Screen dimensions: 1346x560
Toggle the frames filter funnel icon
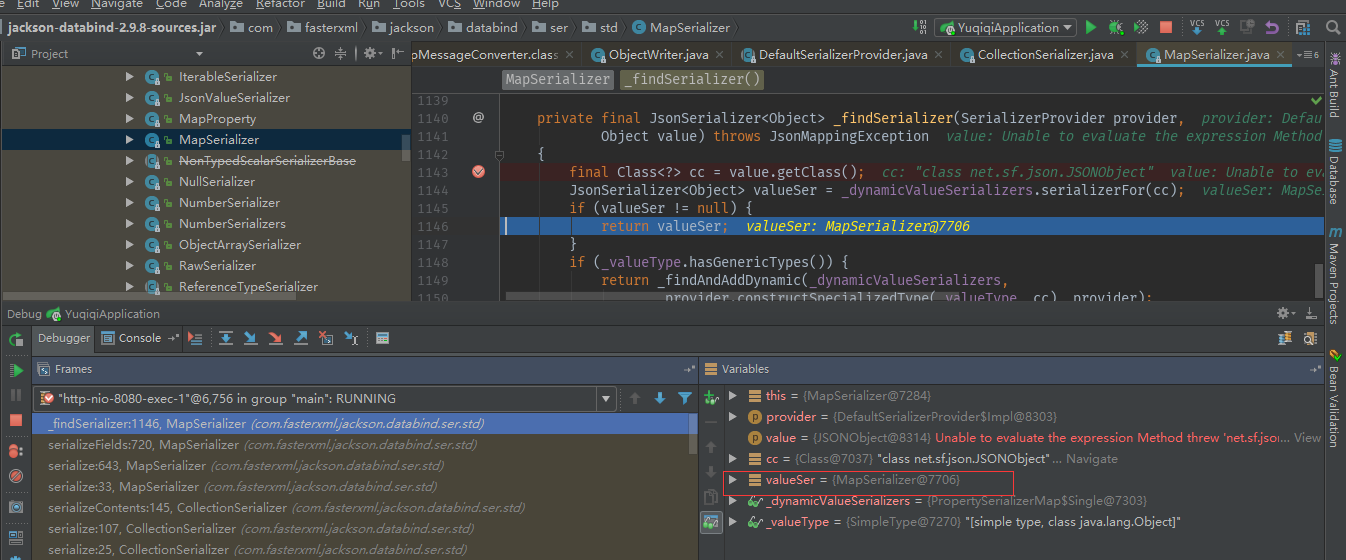coord(685,399)
